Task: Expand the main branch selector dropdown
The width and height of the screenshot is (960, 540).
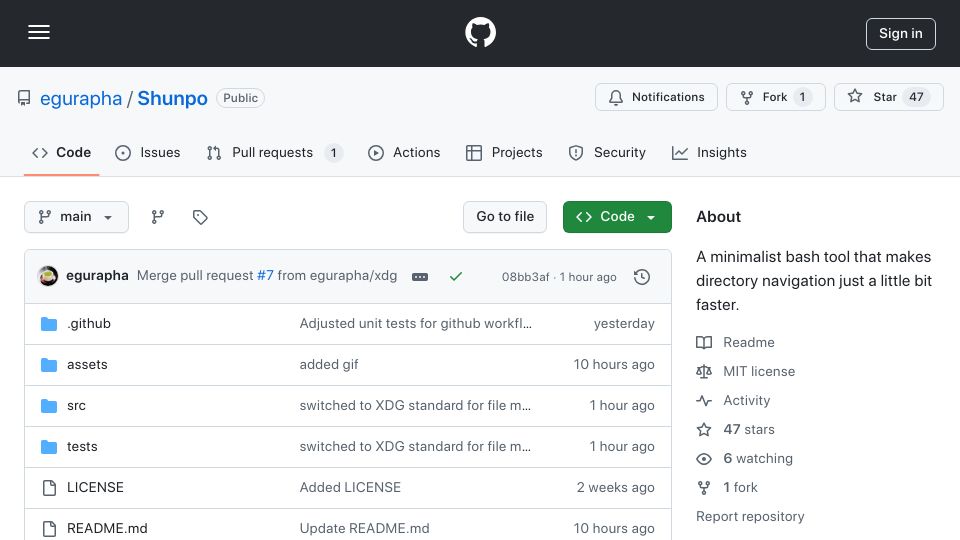Action: [x=77, y=217]
